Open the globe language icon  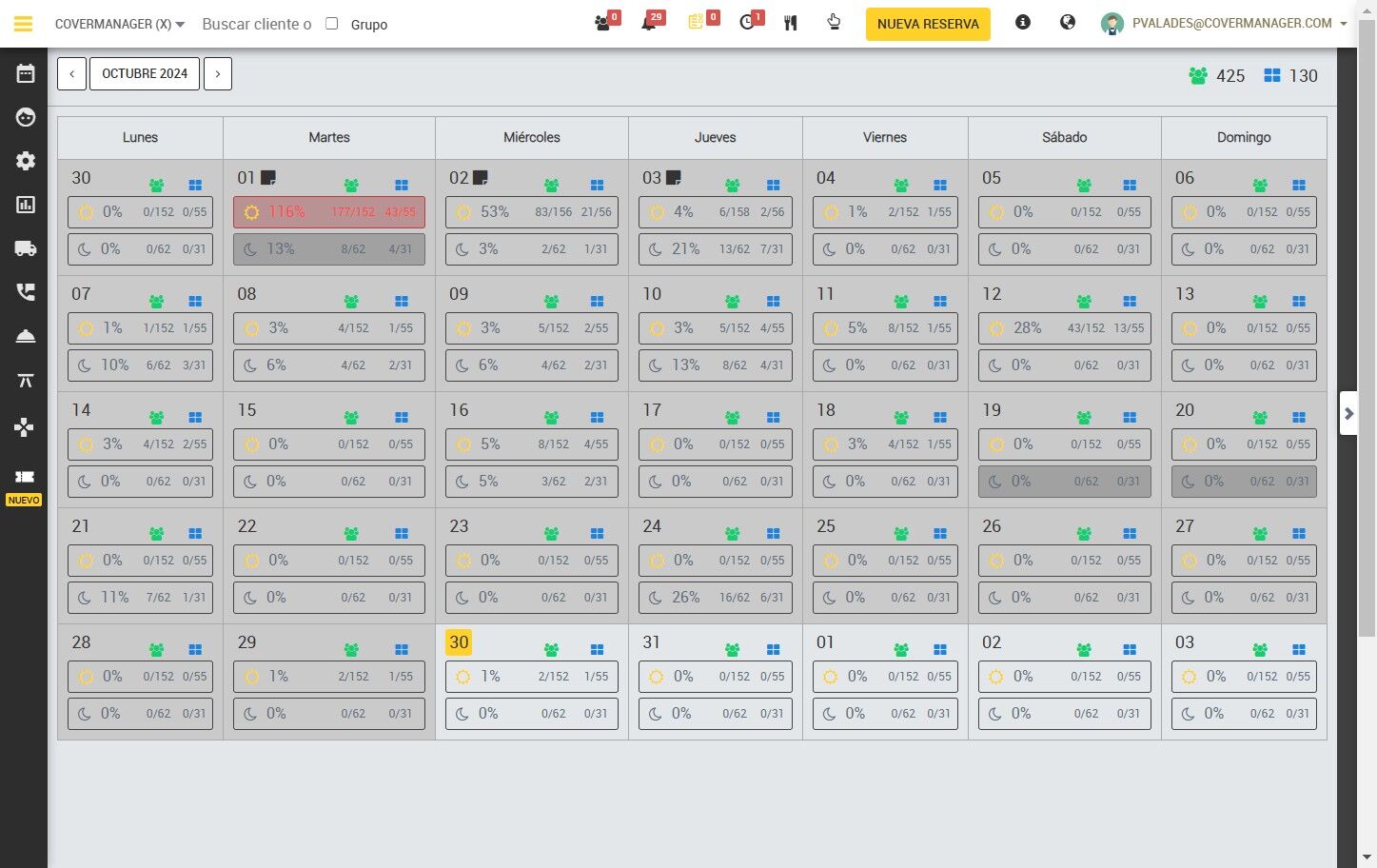1068,22
